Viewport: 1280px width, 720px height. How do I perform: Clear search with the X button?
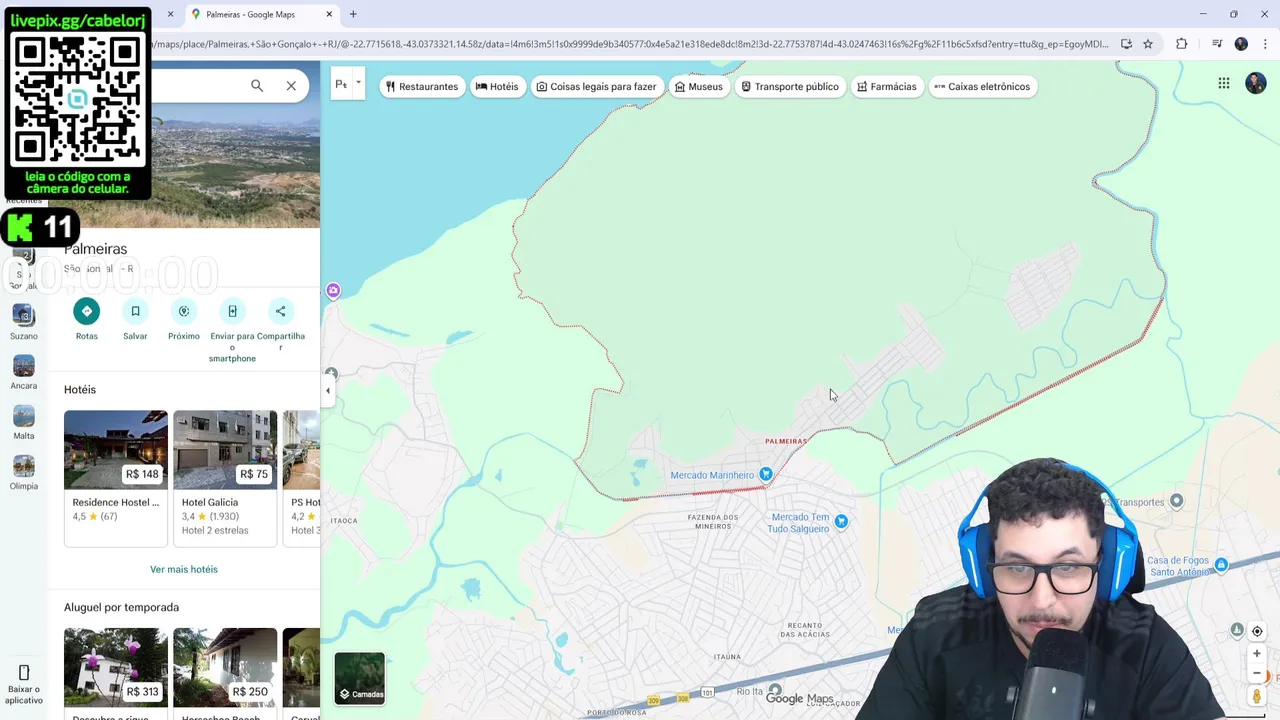[291, 86]
